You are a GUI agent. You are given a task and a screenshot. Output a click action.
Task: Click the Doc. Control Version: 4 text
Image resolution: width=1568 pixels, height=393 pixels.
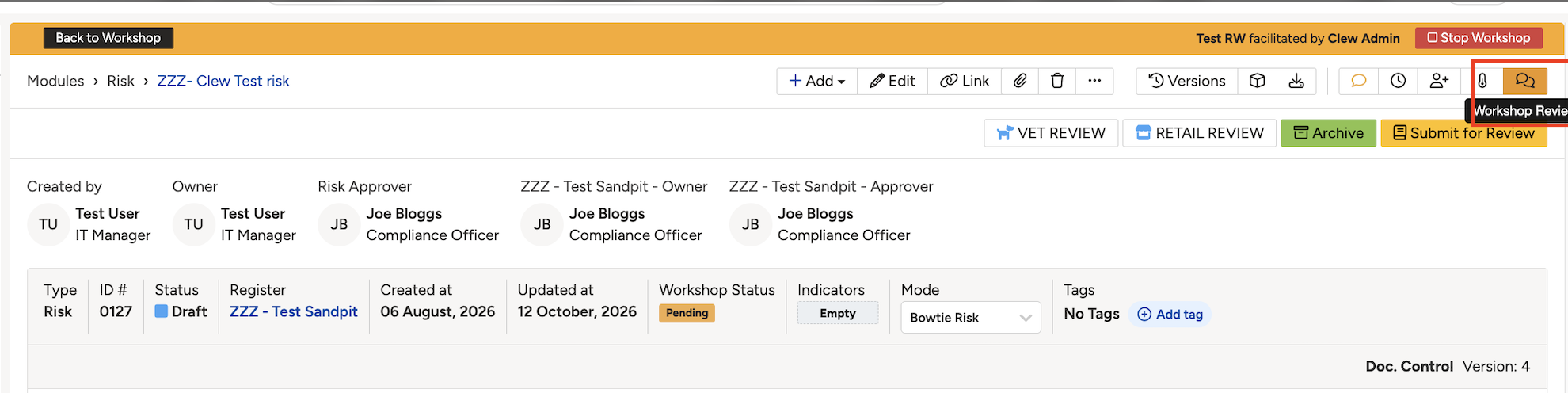click(x=1448, y=366)
